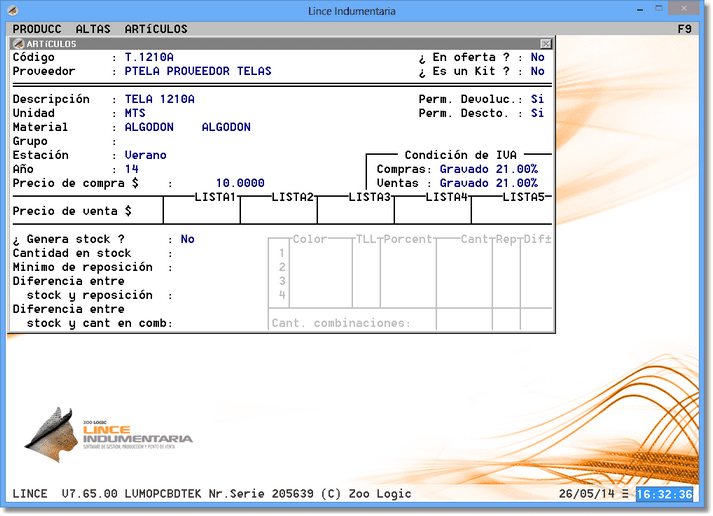Click the Color column header
Screen dimensions: 713x516
[310, 239]
